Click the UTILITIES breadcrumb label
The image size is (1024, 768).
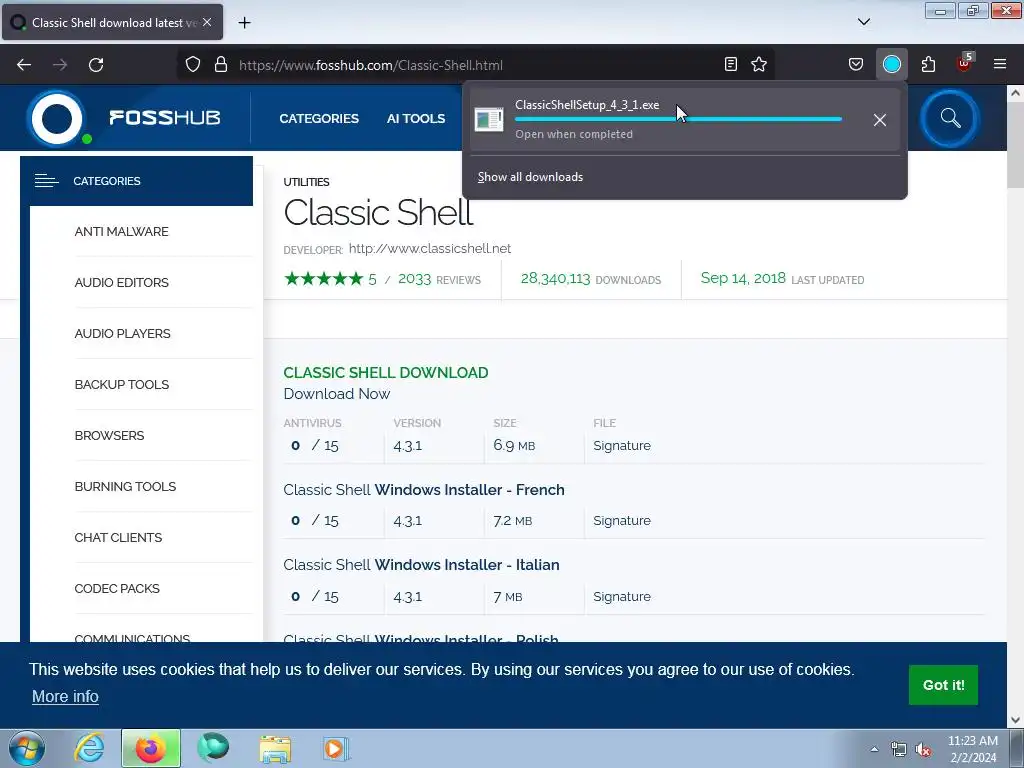(306, 182)
